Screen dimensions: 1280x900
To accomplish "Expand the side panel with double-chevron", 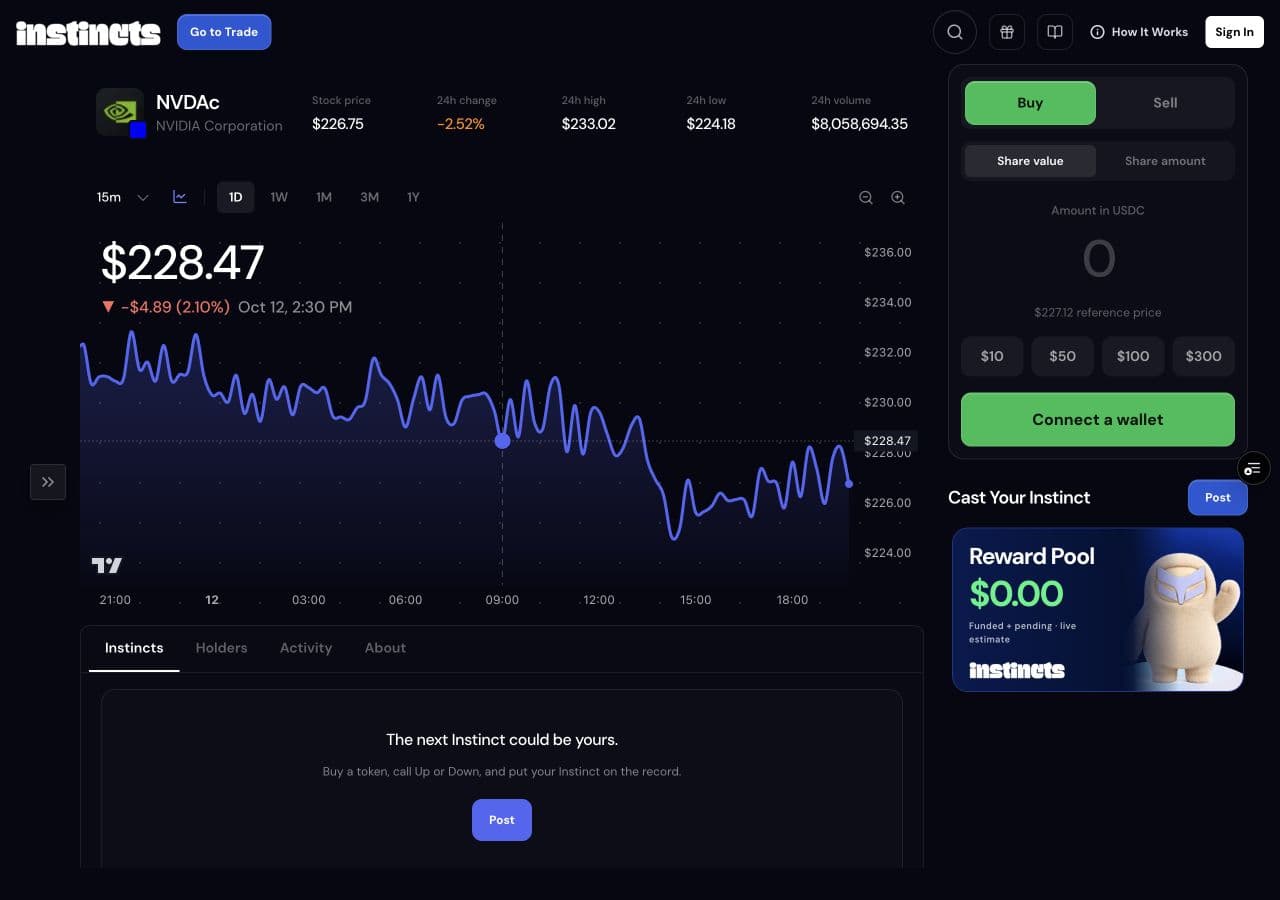I will (x=48, y=482).
